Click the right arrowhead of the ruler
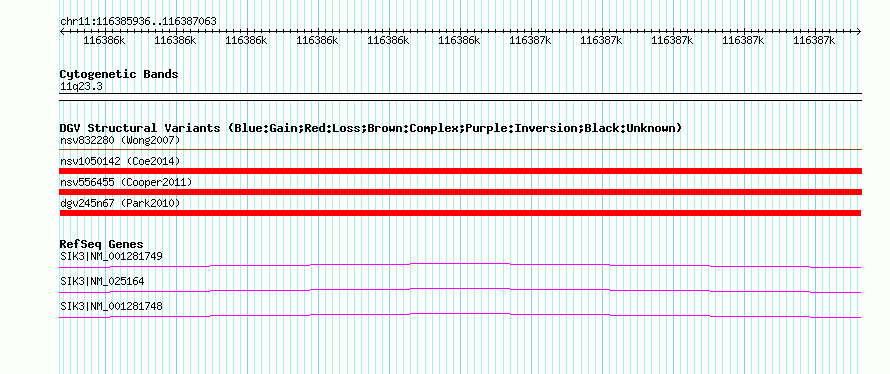The width and height of the screenshot is (890, 374). pyautogui.click(x=859, y=31)
